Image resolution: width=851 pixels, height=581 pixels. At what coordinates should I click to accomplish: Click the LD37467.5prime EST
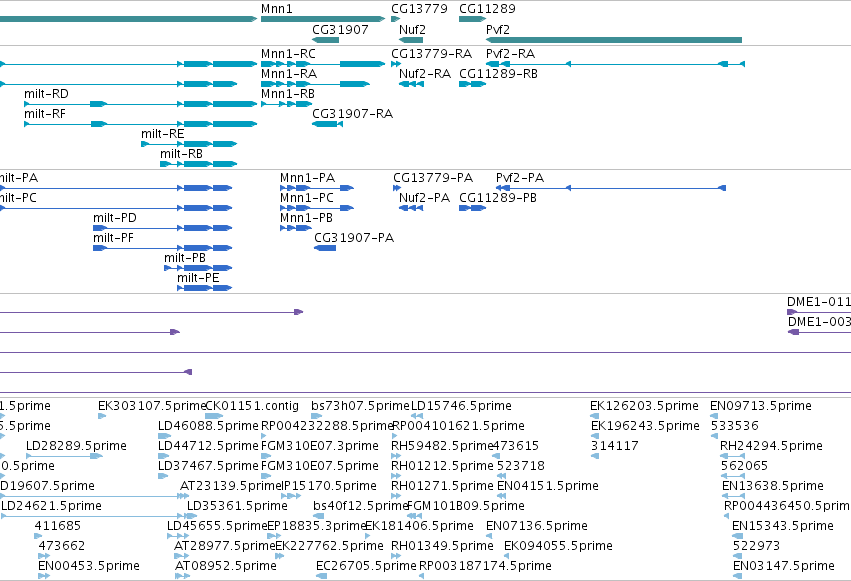[x=163, y=476]
